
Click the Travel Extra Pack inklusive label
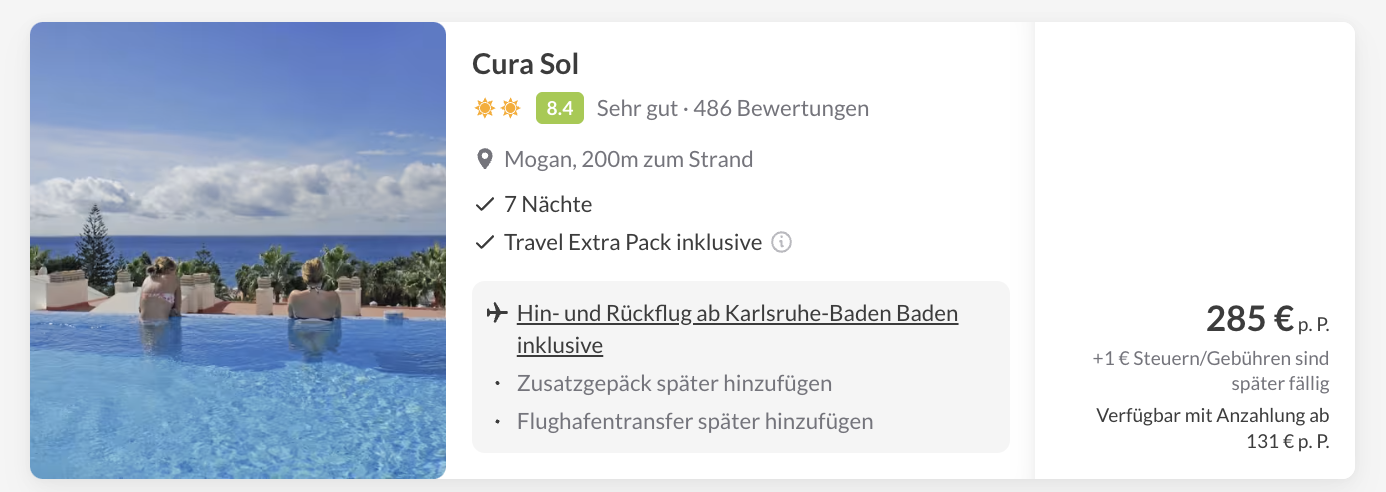pos(633,242)
